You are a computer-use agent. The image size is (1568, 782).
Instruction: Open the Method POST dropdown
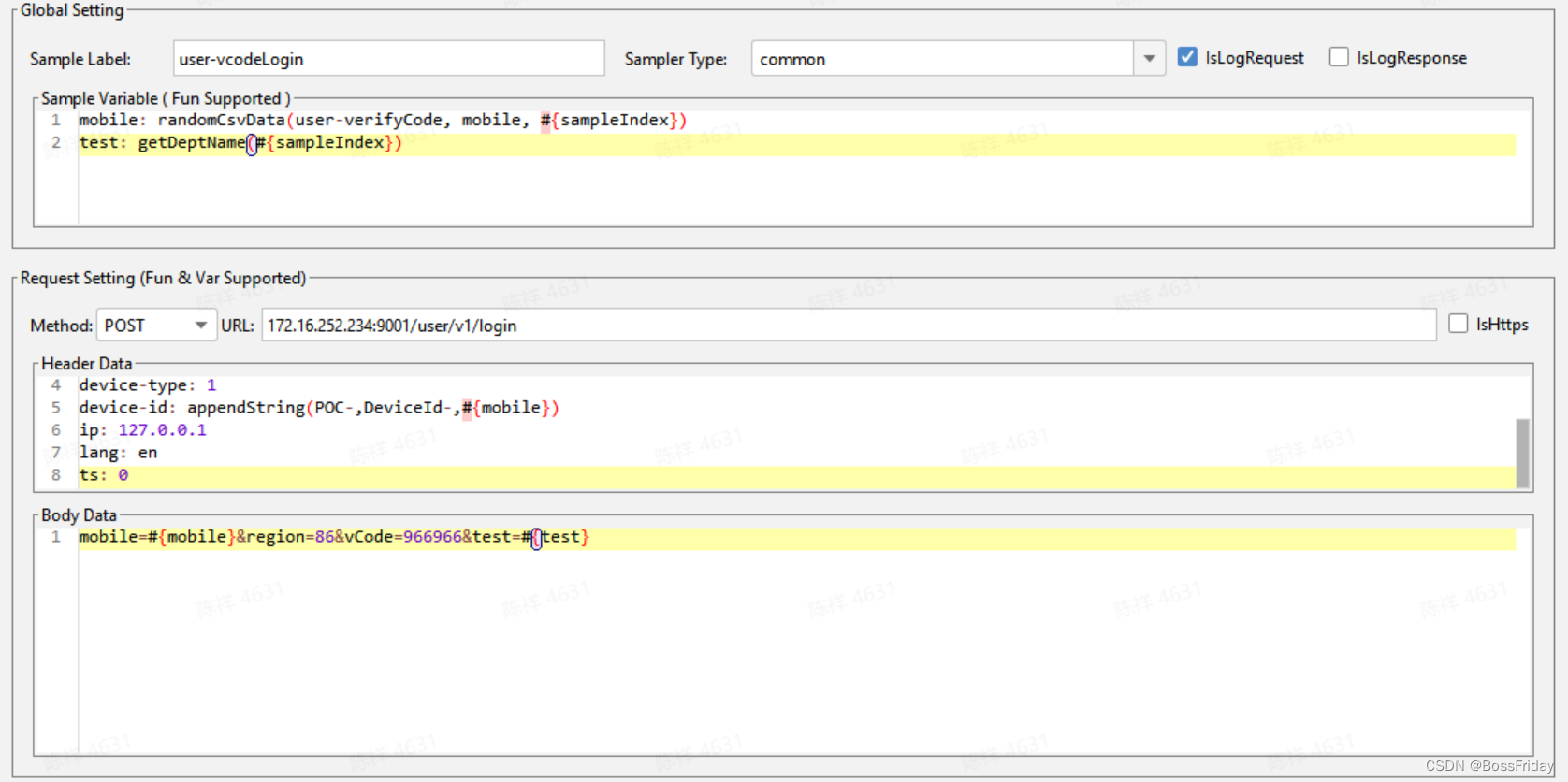[x=157, y=326]
